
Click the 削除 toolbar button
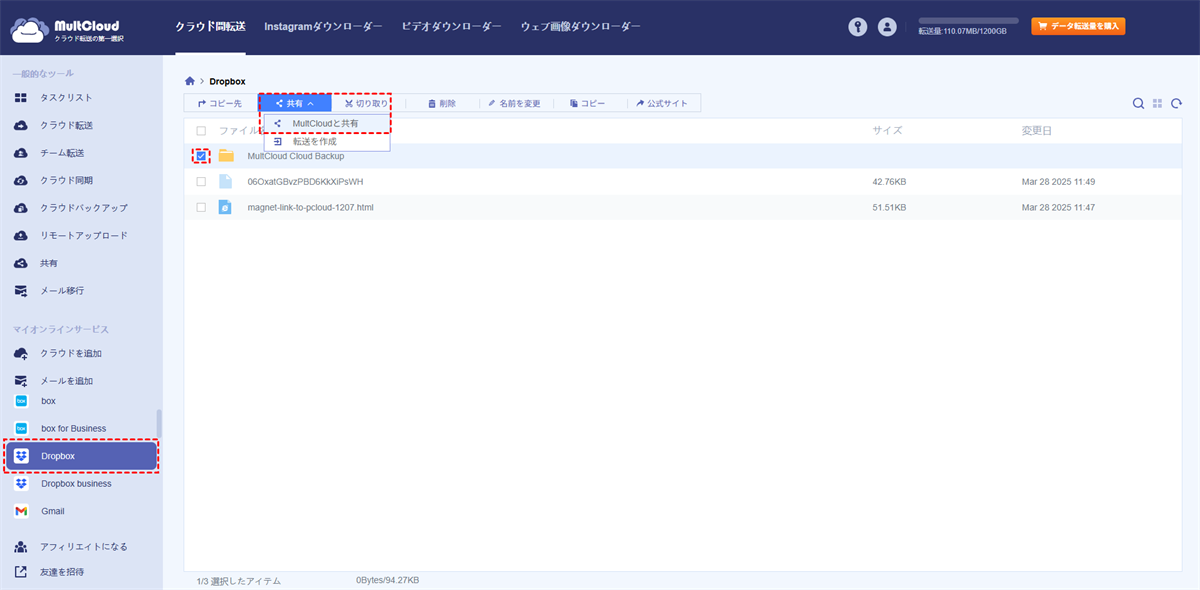click(441, 103)
